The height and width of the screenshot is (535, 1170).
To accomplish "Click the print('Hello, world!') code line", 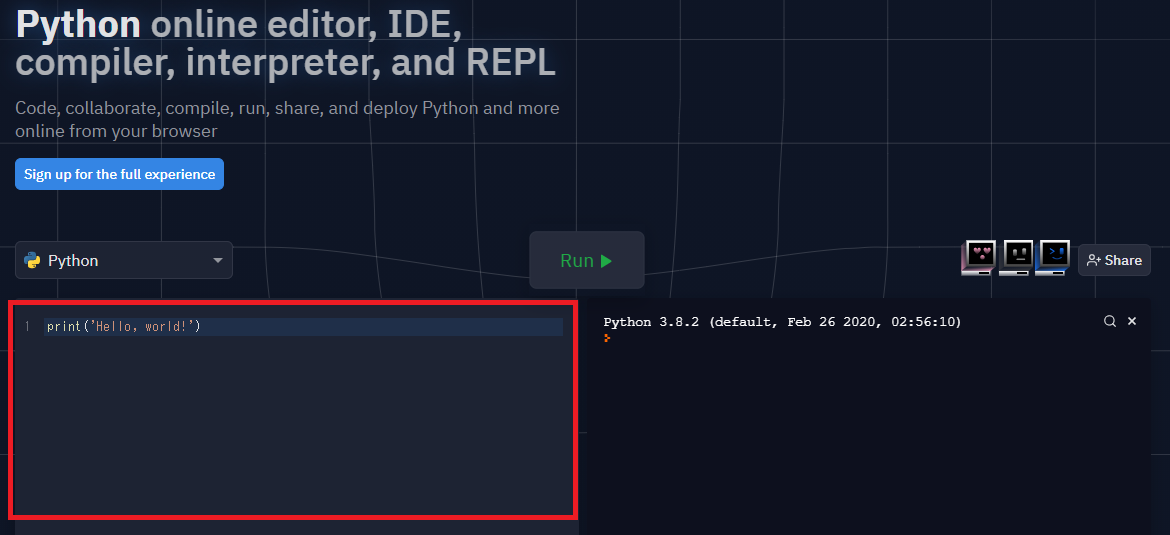I will click(304, 327).
